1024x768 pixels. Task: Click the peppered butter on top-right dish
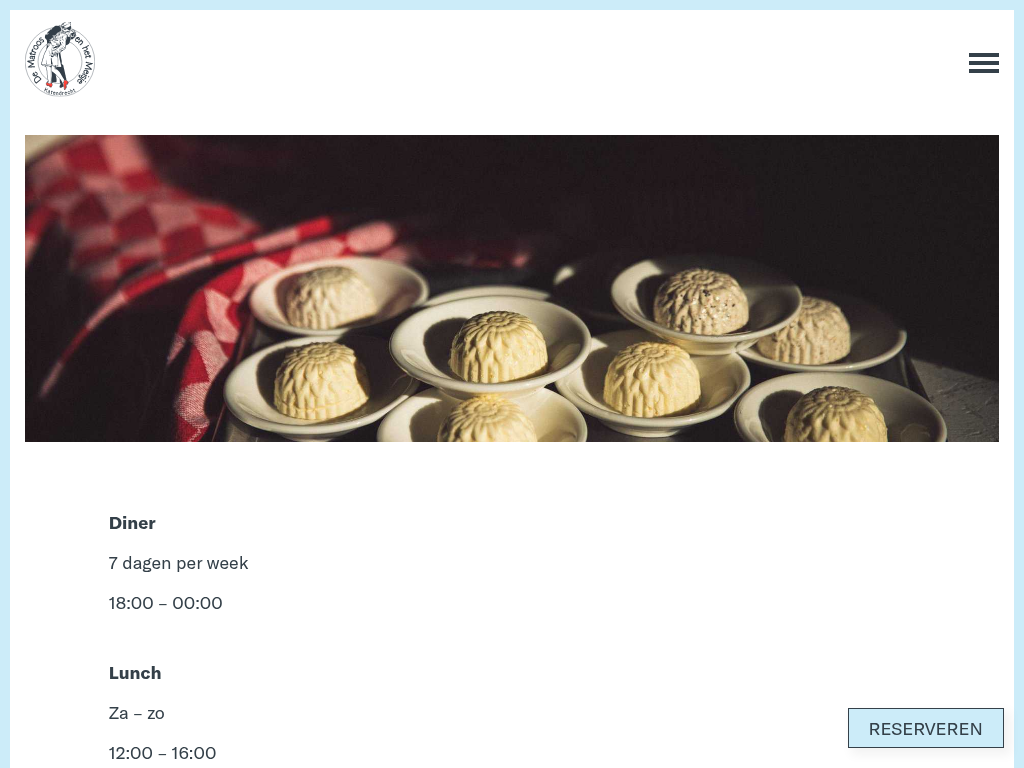tap(701, 302)
